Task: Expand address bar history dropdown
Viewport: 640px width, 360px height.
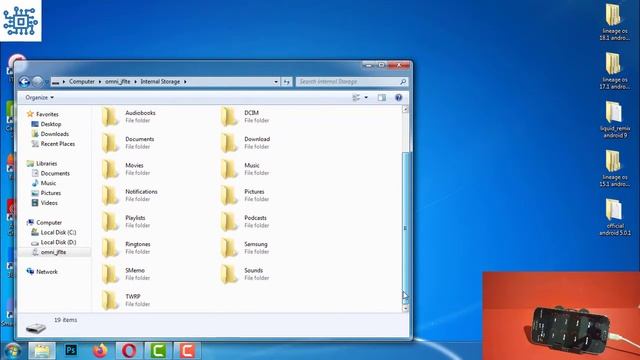Action: [x=276, y=82]
